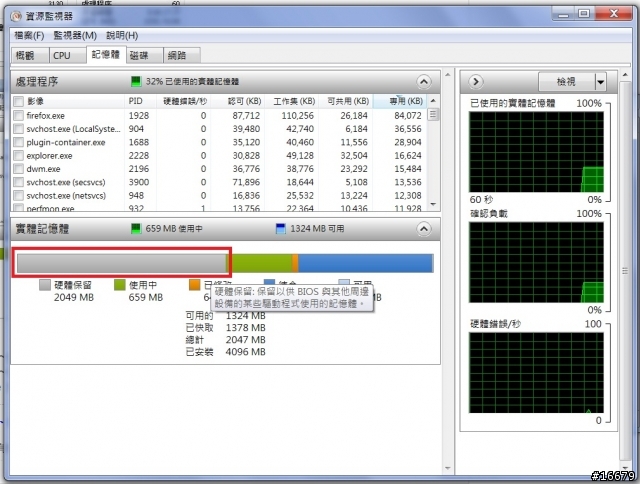Open the File (F) menu
Viewport: 640px width, 484px height.
29,36
